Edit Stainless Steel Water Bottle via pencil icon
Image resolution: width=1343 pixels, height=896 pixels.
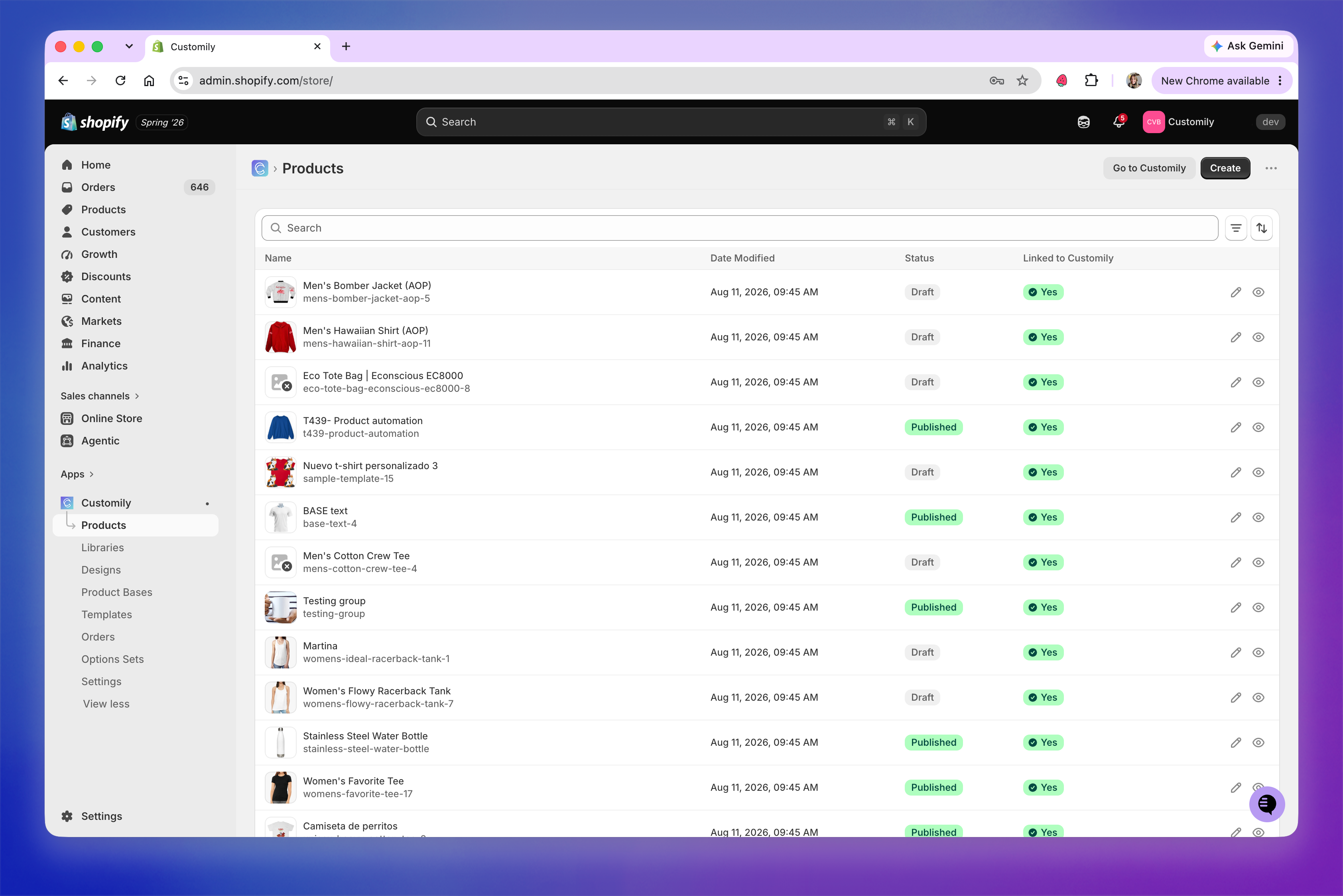[1235, 742]
